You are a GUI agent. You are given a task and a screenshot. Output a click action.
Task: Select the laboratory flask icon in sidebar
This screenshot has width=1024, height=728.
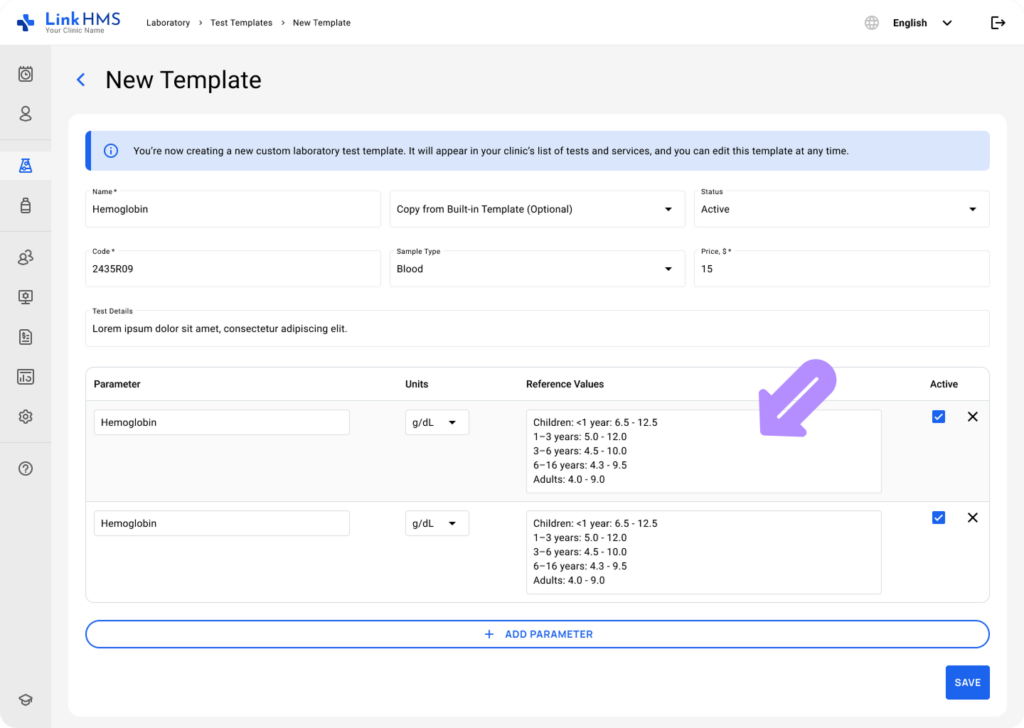pos(25,164)
